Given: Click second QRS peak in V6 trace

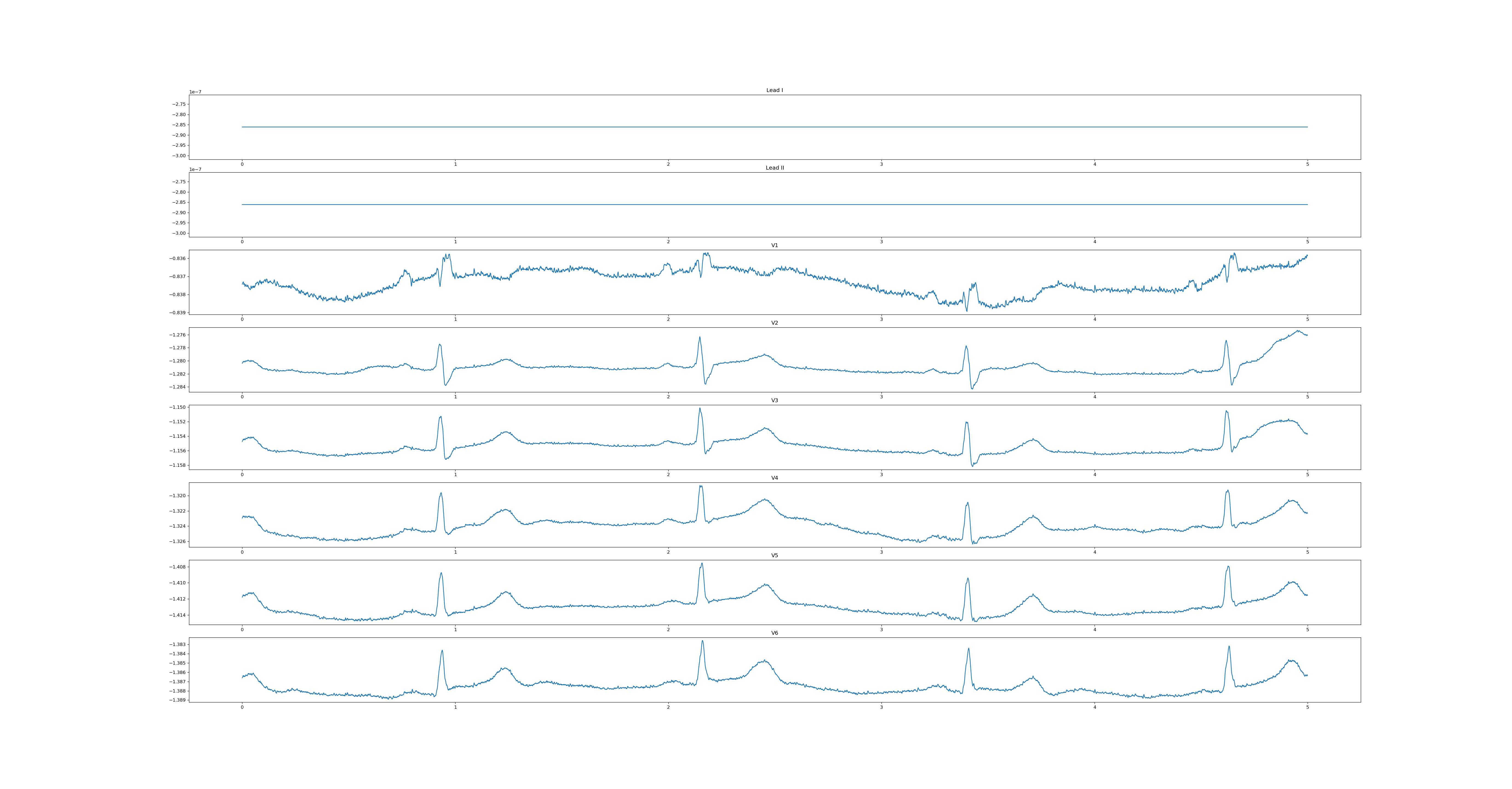Looking at the screenshot, I should [702, 641].
